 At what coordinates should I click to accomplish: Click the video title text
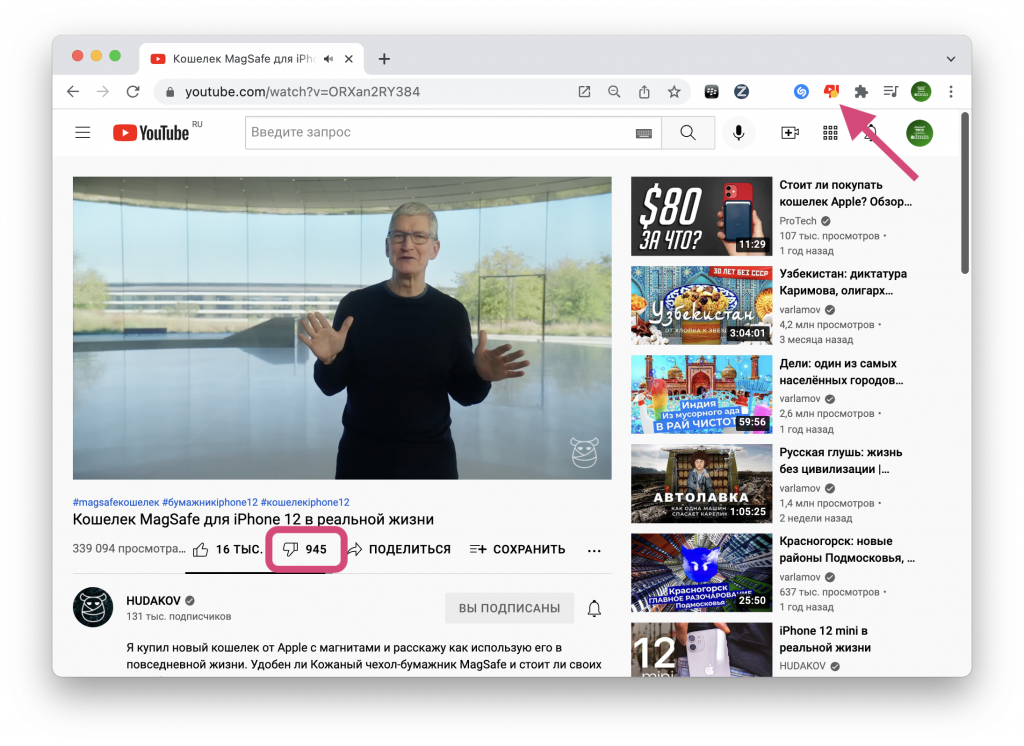(253, 519)
